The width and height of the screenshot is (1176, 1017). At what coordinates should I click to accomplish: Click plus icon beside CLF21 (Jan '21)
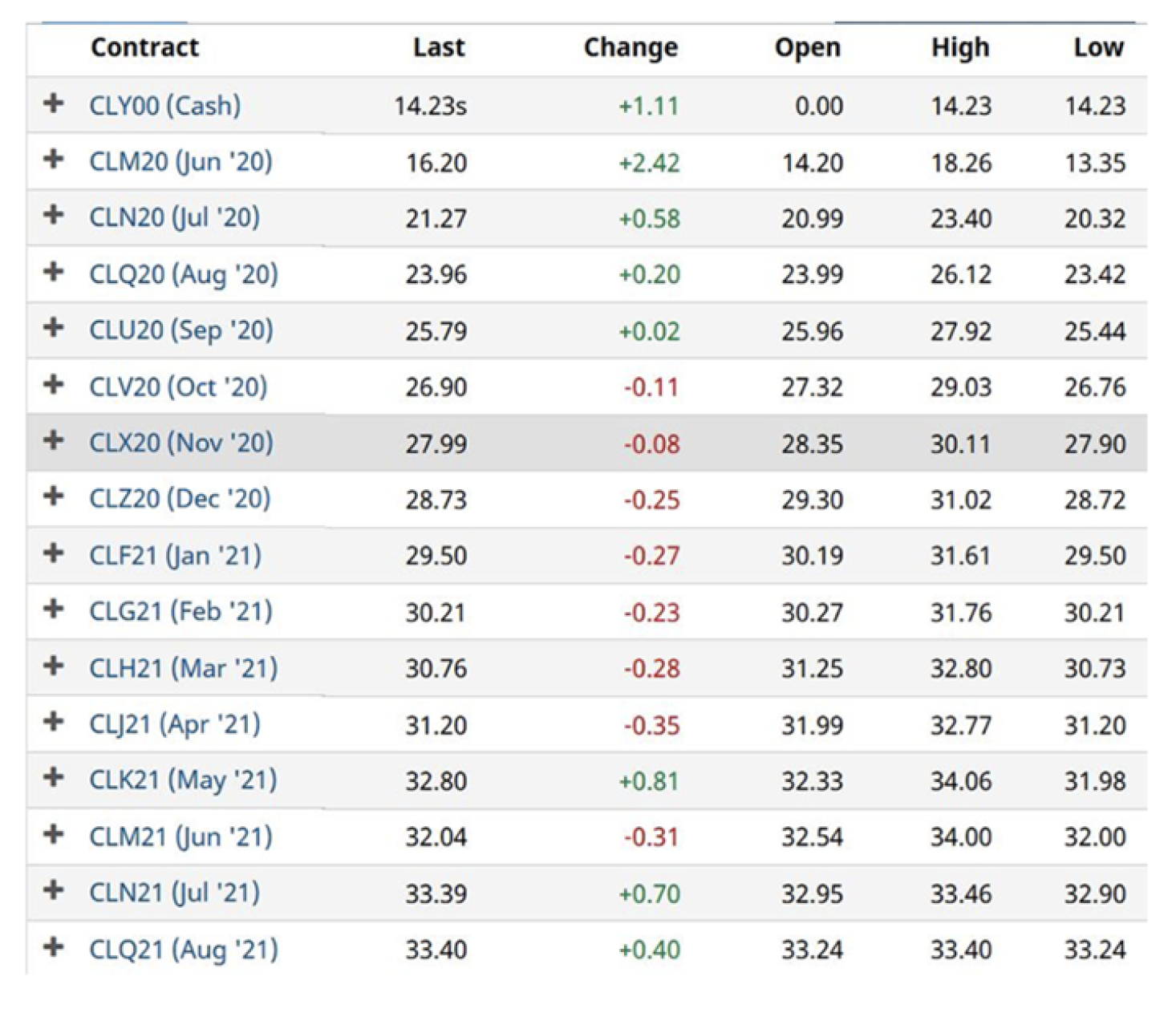54,553
